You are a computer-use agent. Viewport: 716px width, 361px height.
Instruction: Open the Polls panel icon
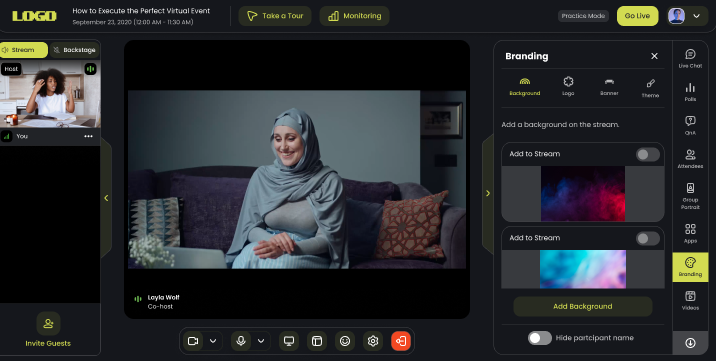click(x=690, y=92)
